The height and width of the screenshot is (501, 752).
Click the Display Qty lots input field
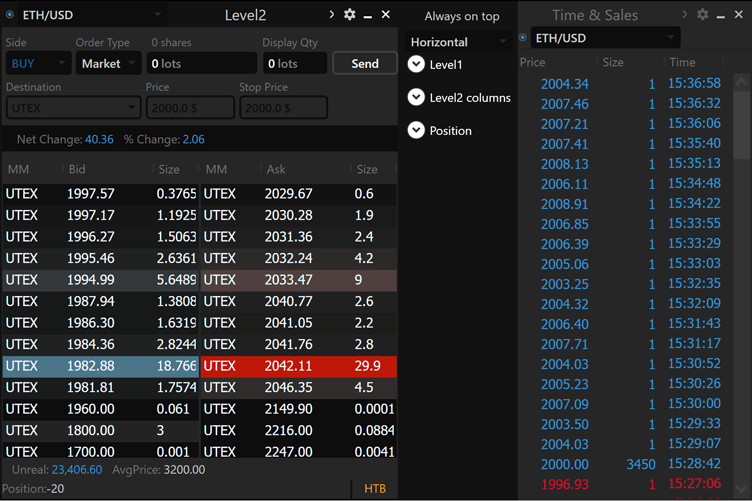coord(294,63)
